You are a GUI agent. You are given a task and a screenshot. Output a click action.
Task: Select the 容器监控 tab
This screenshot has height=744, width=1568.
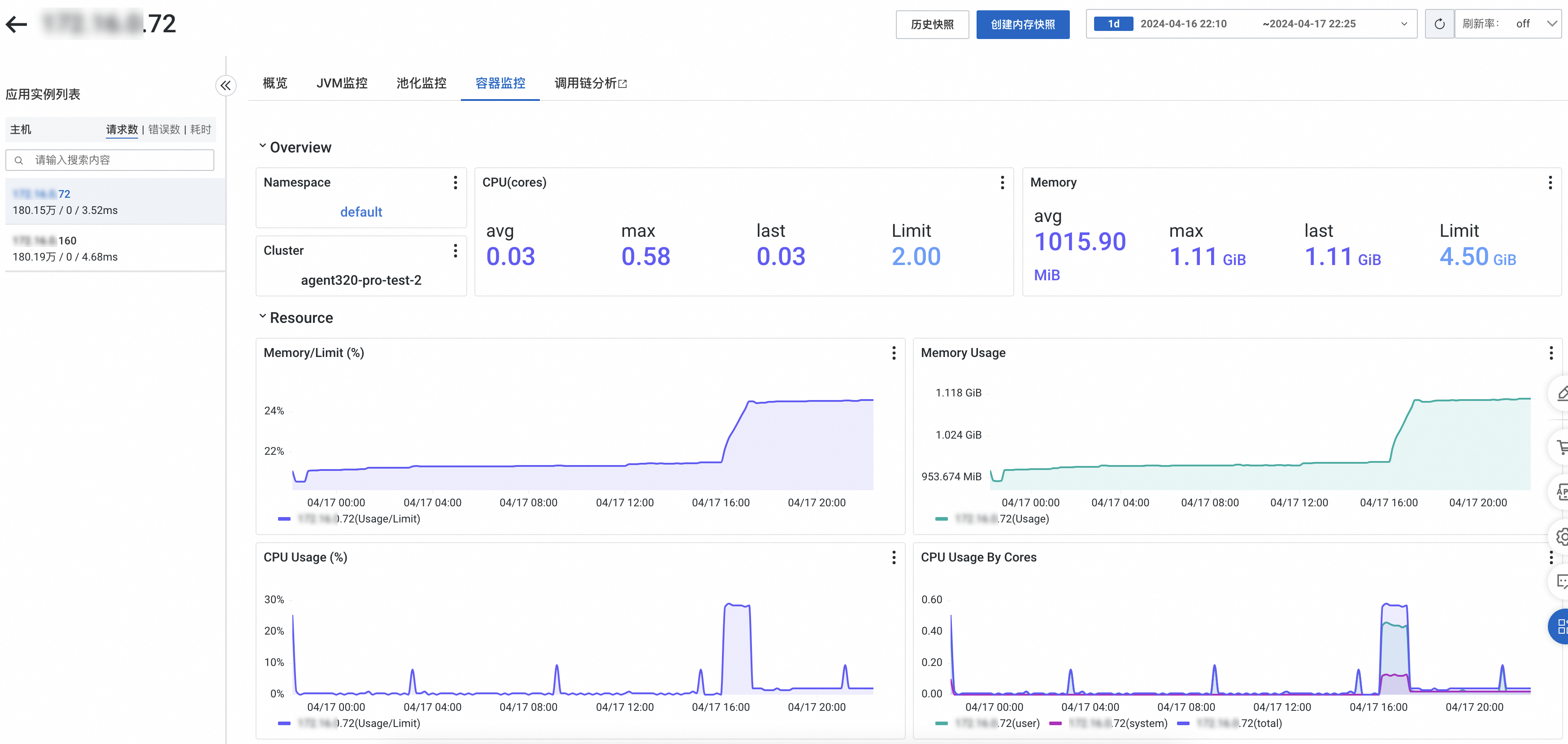500,83
